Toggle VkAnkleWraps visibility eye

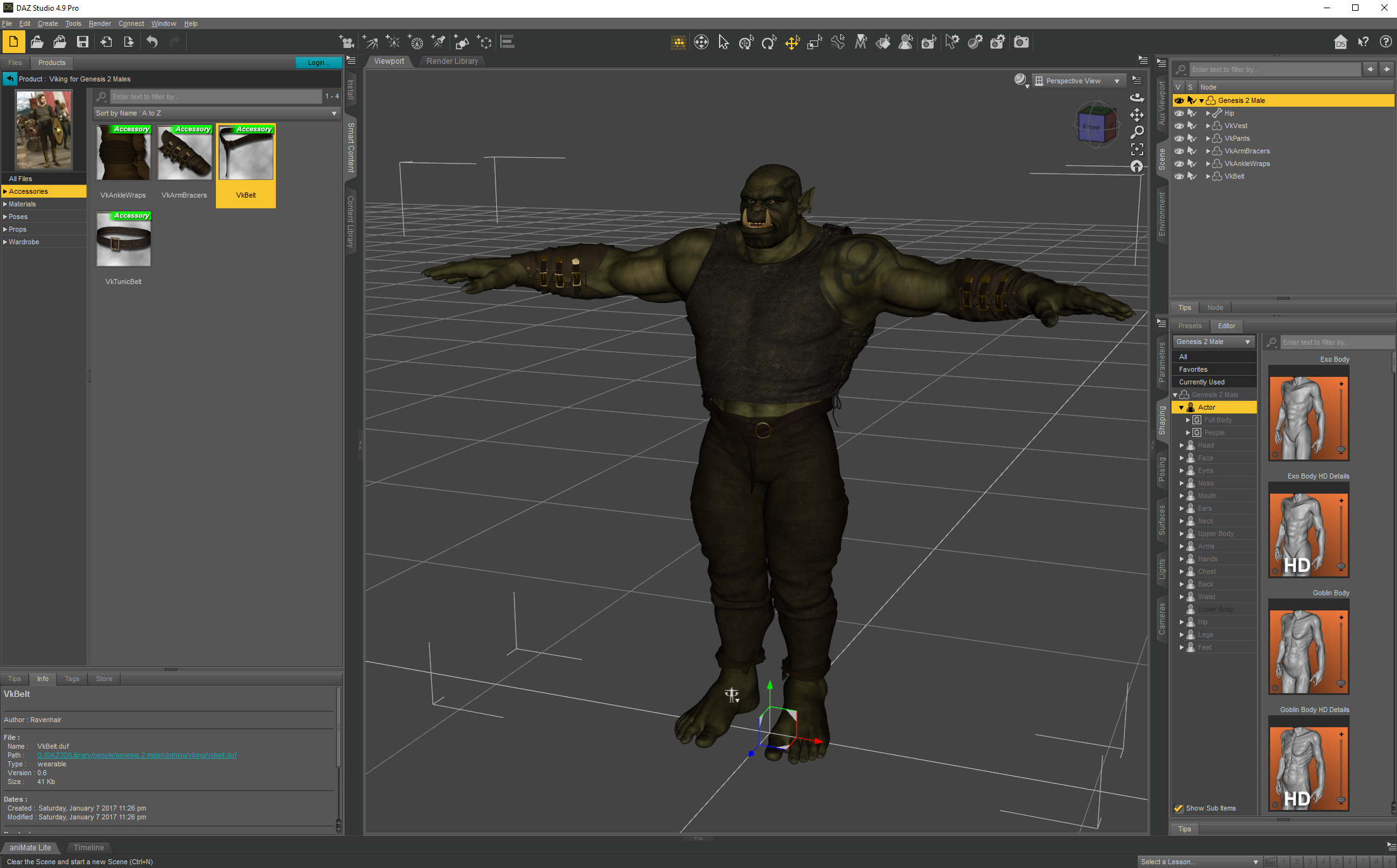point(1179,163)
